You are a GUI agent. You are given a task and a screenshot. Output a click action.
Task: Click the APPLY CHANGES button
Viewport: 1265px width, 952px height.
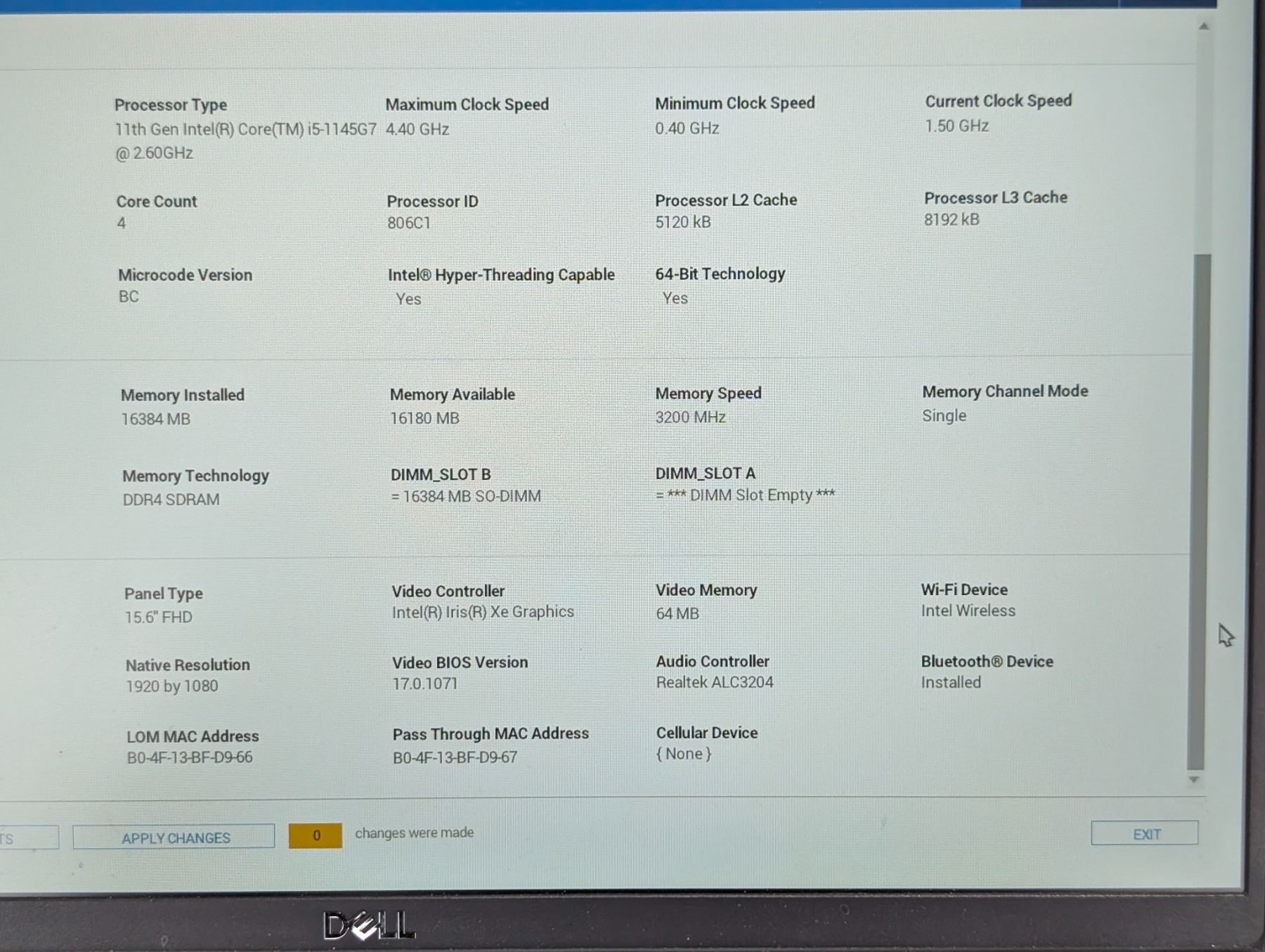click(174, 837)
